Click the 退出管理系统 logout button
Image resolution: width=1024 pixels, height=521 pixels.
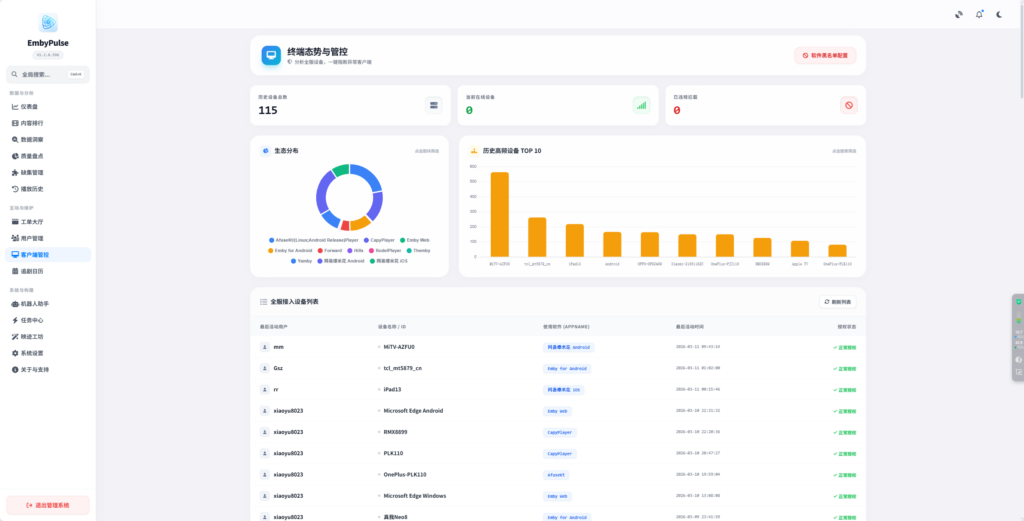point(48,505)
